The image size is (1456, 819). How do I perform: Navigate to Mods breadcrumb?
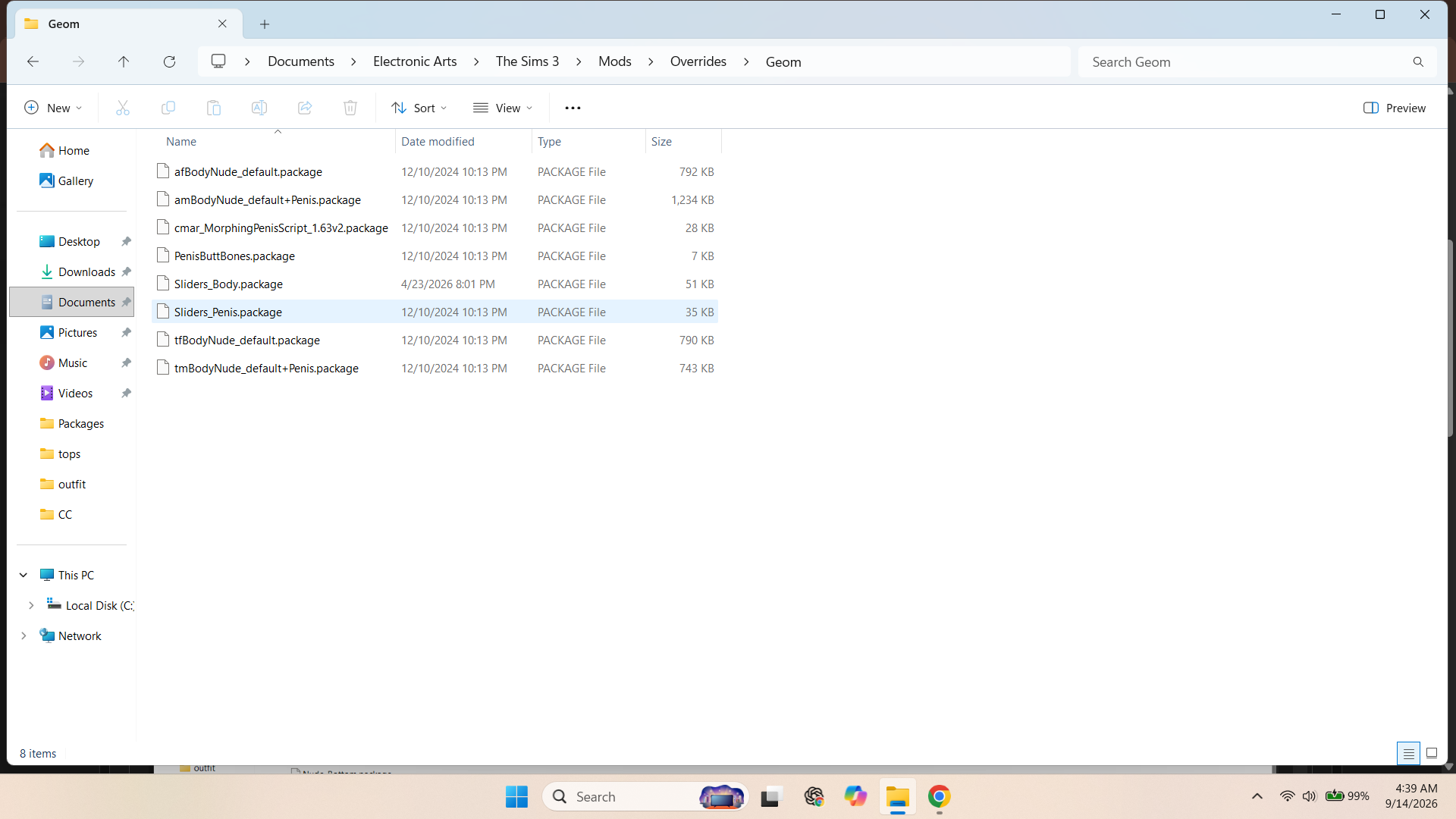pyautogui.click(x=614, y=61)
